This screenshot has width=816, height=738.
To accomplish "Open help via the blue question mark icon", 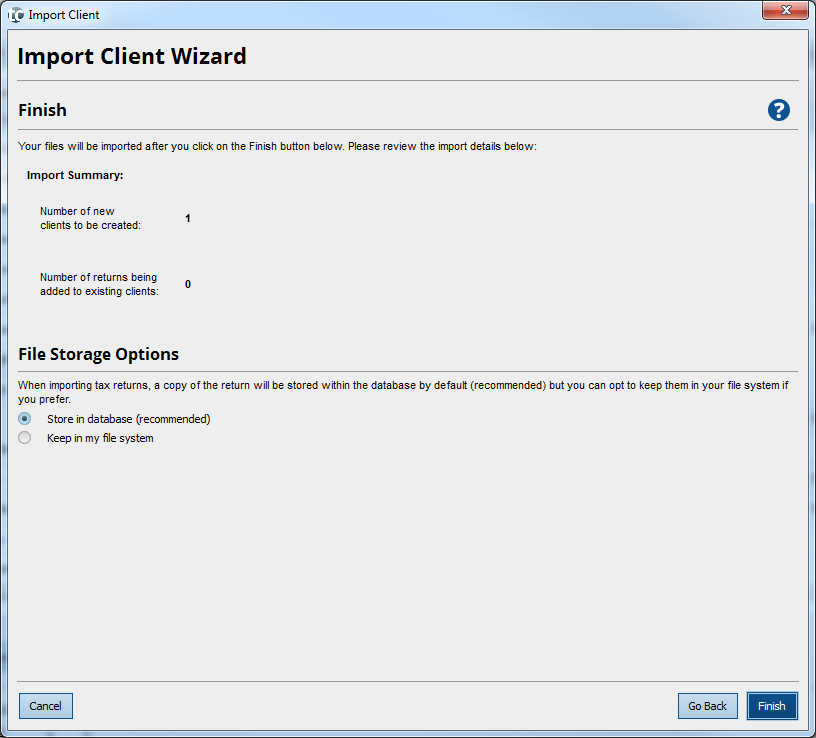I will [779, 110].
